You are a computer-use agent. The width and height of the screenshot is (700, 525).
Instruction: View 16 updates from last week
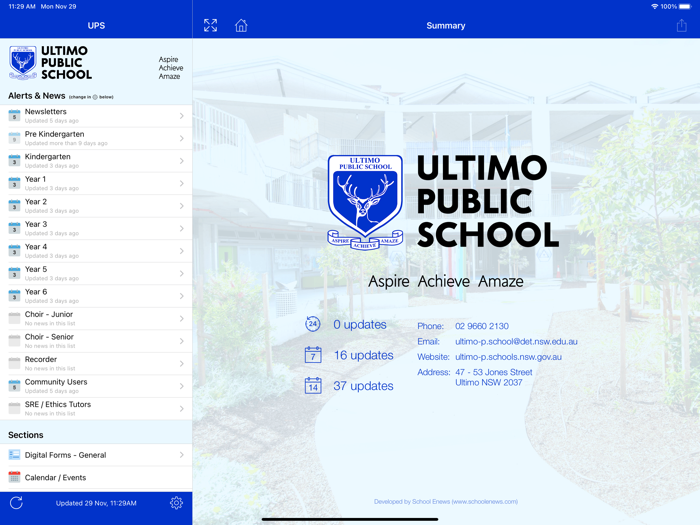coord(363,355)
